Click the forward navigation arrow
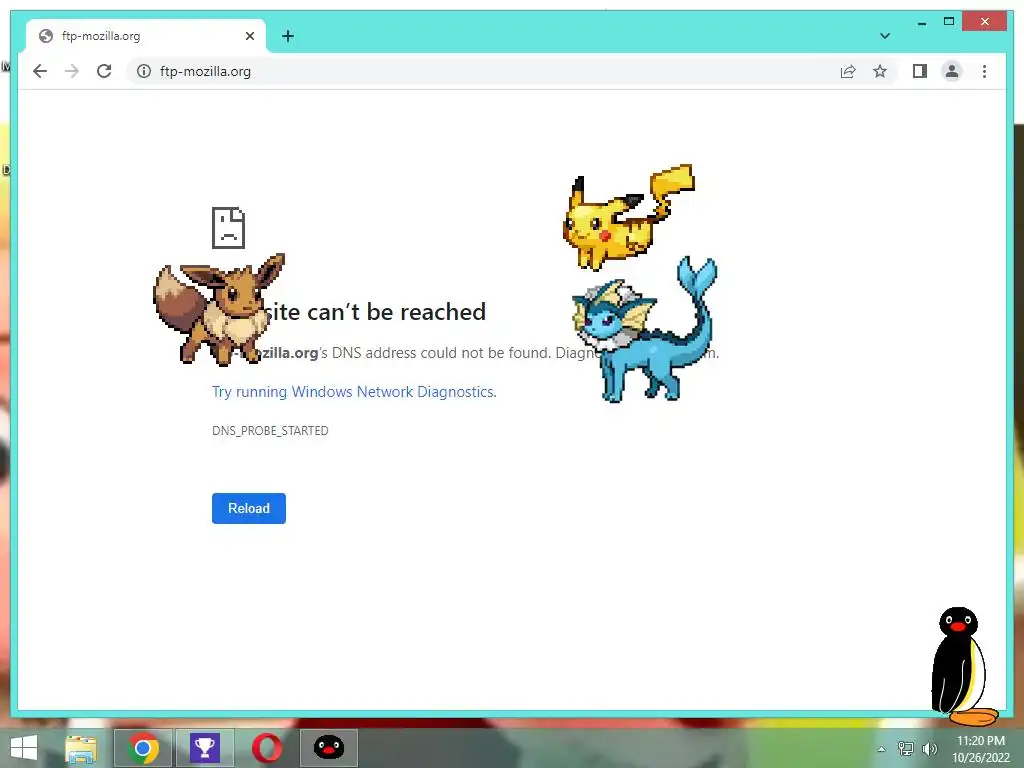This screenshot has width=1024, height=768. click(x=72, y=71)
